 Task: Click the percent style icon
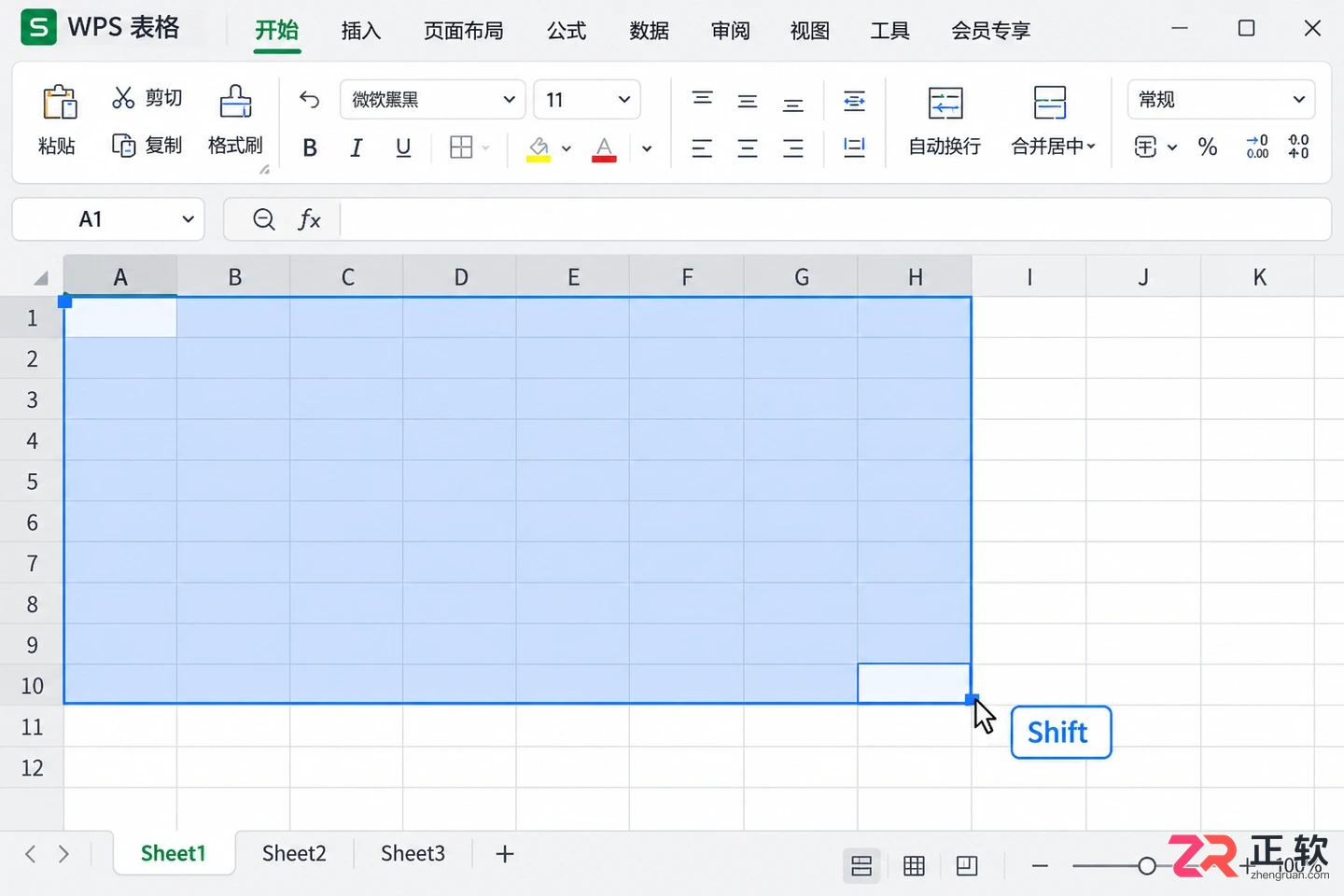(1208, 147)
